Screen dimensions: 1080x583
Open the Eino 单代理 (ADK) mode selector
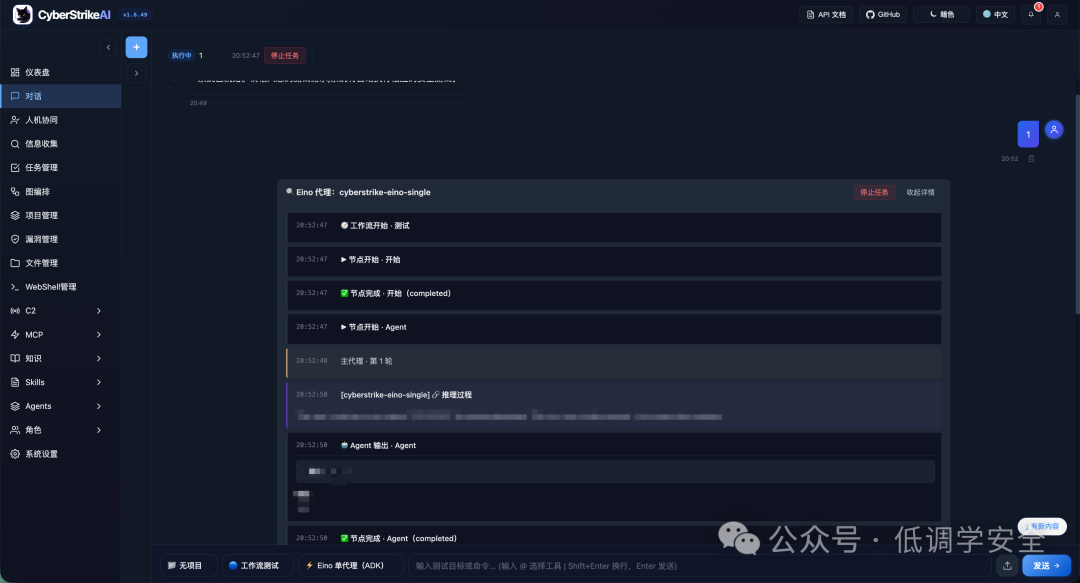click(350, 566)
